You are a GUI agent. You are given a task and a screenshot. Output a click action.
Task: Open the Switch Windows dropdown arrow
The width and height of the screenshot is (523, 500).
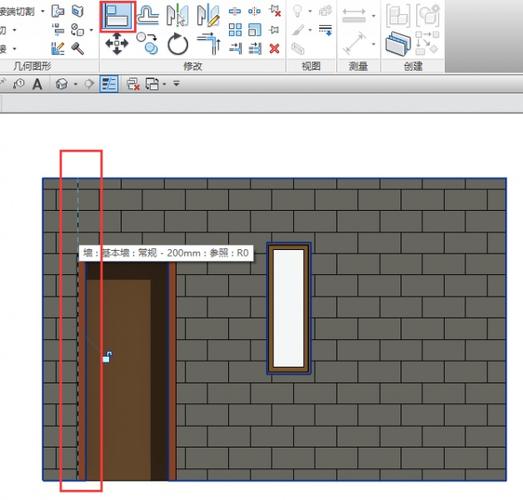tap(164, 84)
